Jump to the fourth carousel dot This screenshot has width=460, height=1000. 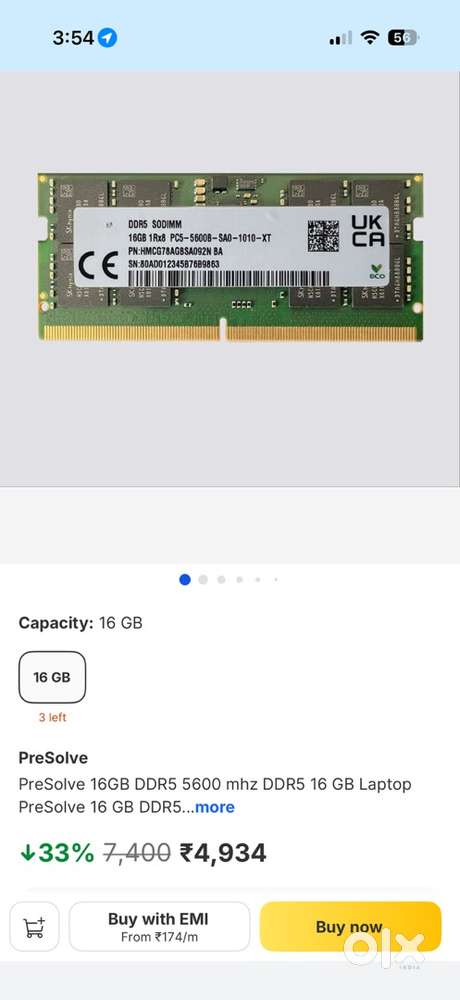coord(239,580)
